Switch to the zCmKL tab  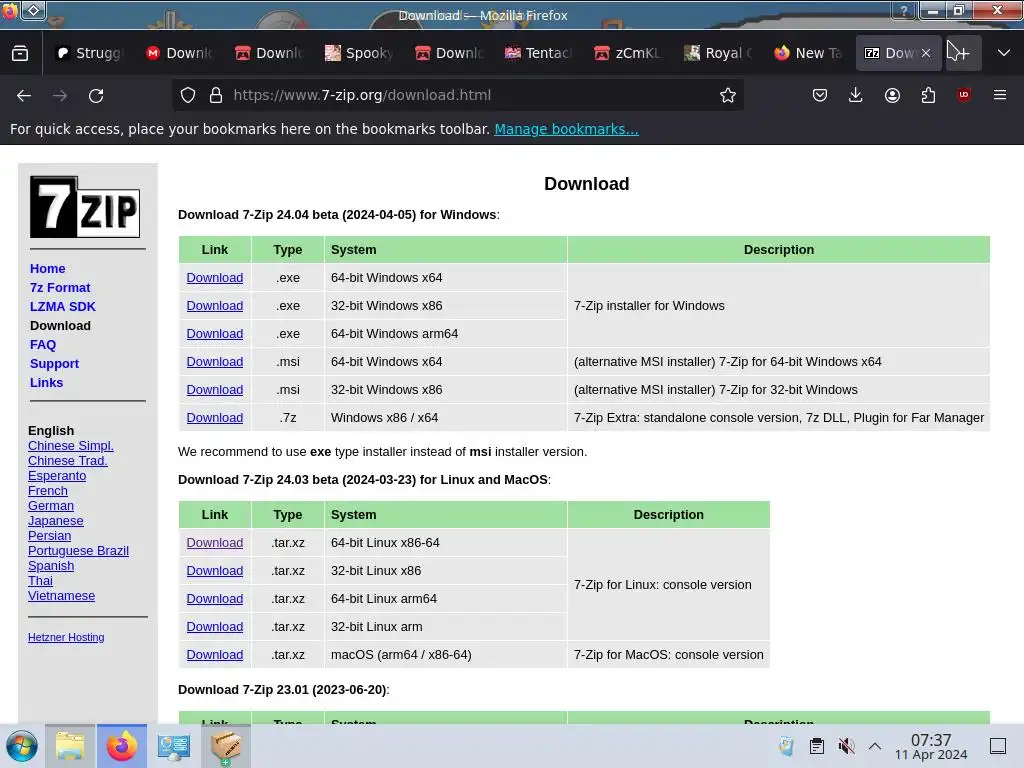click(x=628, y=53)
